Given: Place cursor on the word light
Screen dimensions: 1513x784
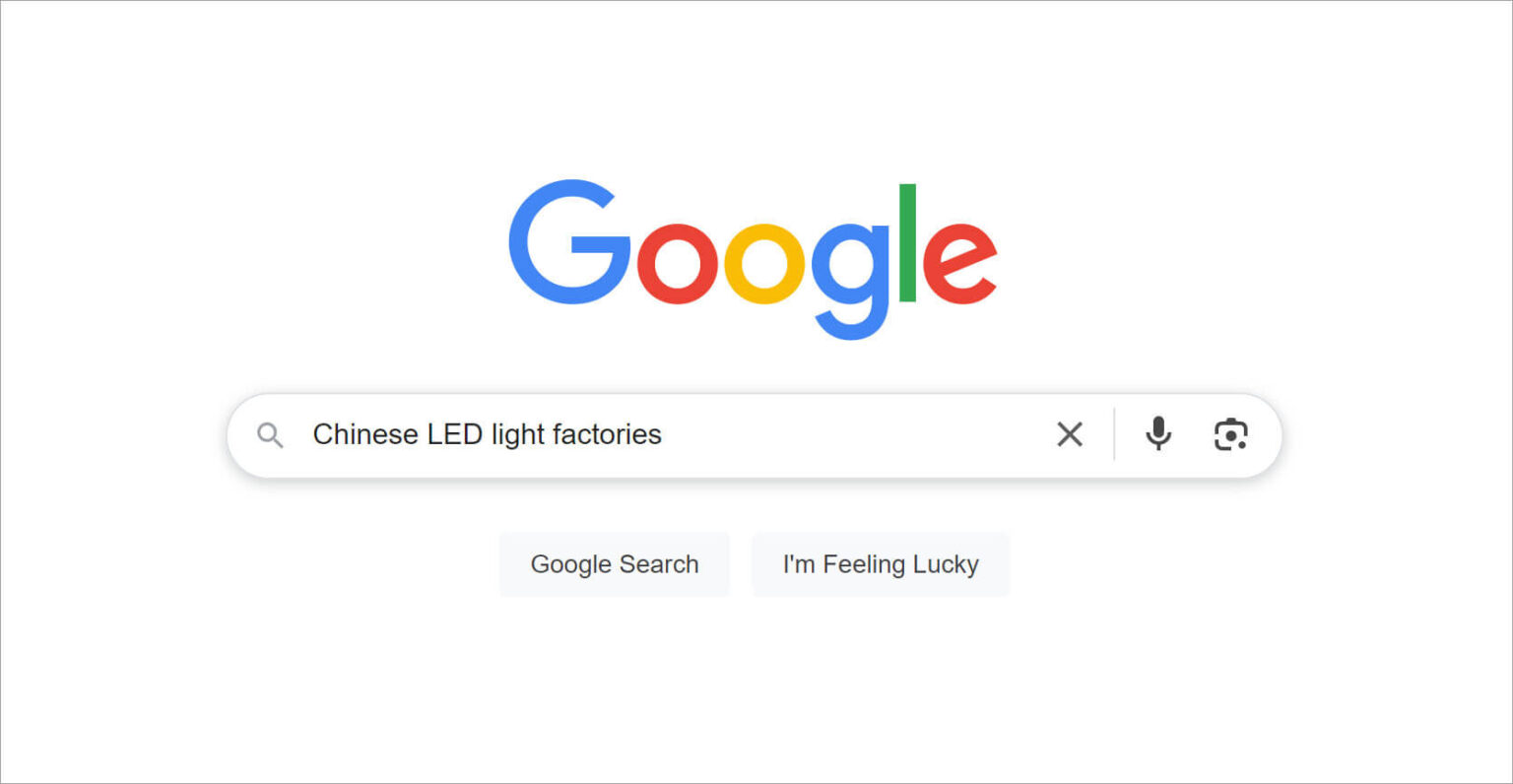Looking at the screenshot, I should (518, 435).
